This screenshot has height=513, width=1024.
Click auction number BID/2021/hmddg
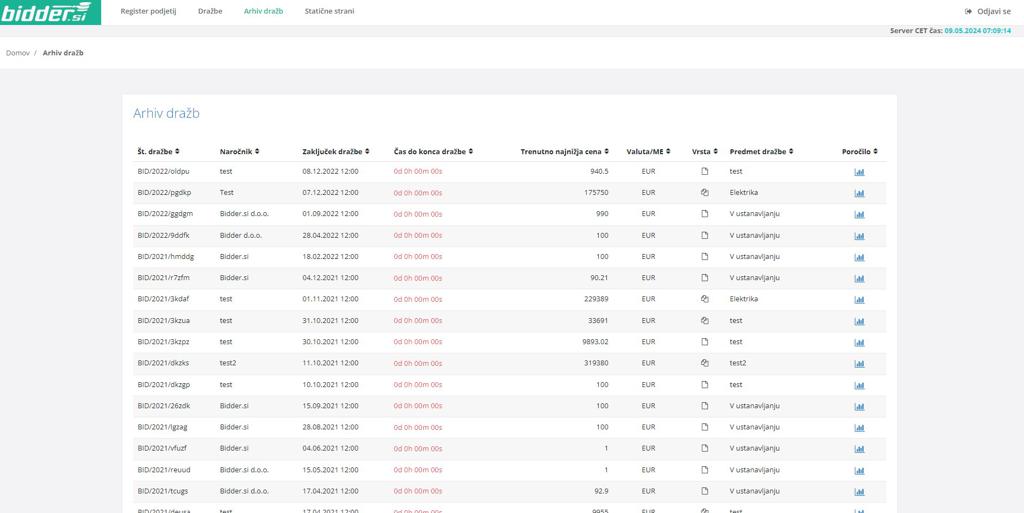pyautogui.click(x=166, y=256)
